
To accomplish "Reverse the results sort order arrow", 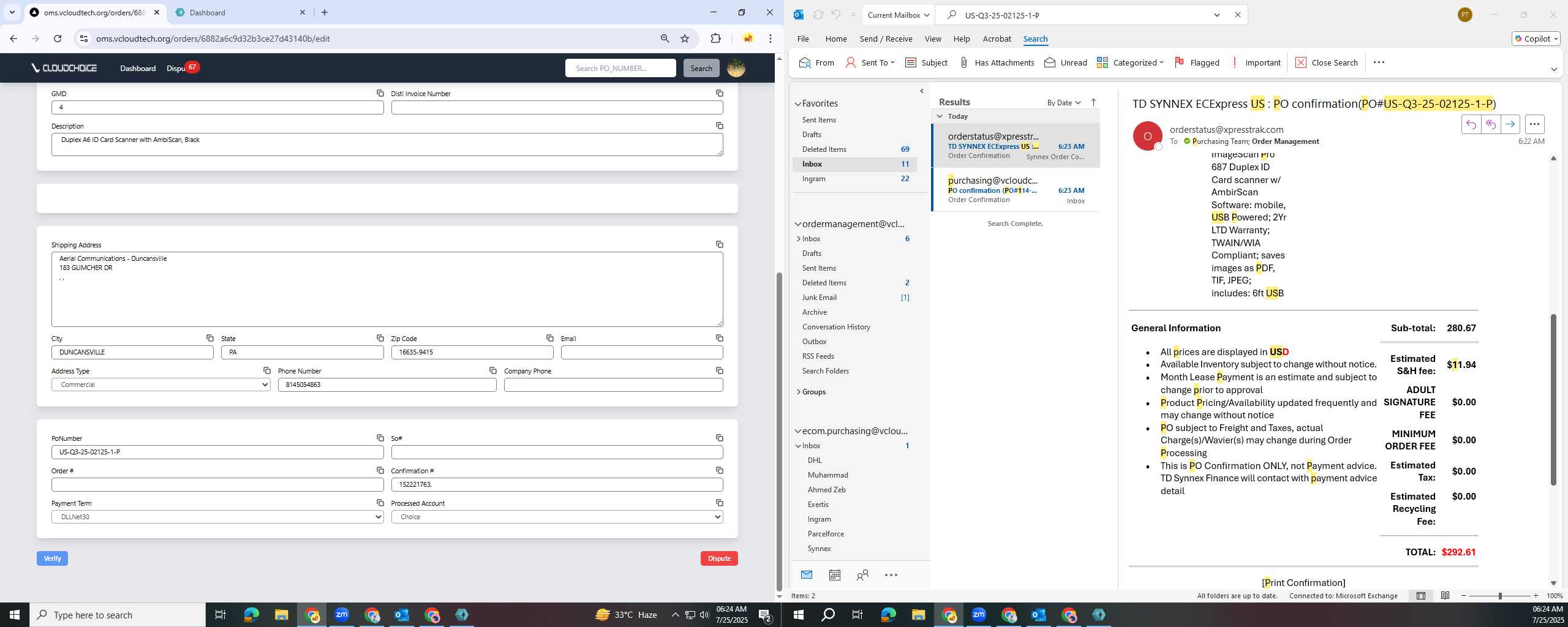I will click(1093, 102).
